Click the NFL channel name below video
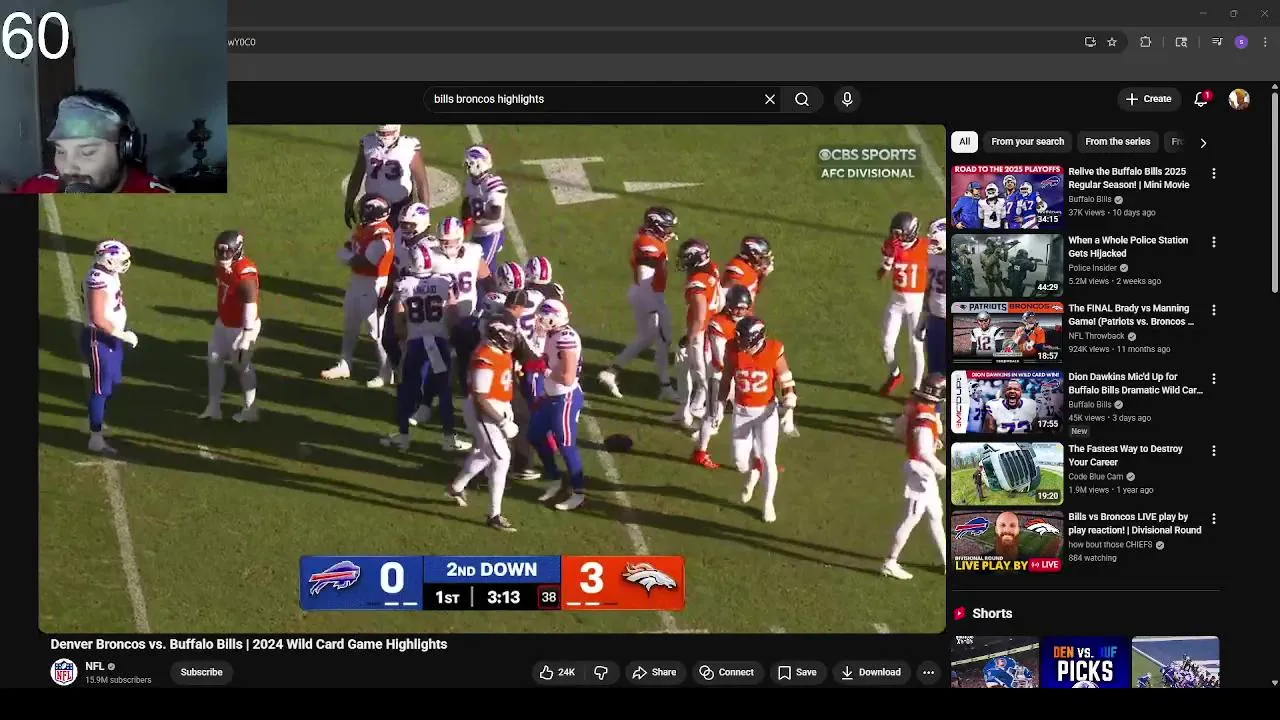The height and width of the screenshot is (720, 1280). (95, 666)
